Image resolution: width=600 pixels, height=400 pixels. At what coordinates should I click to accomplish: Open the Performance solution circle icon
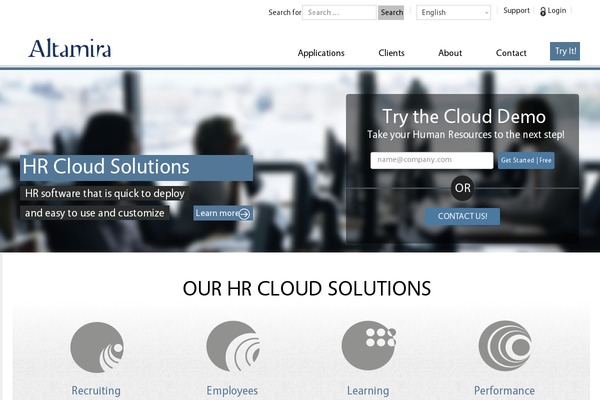click(505, 345)
